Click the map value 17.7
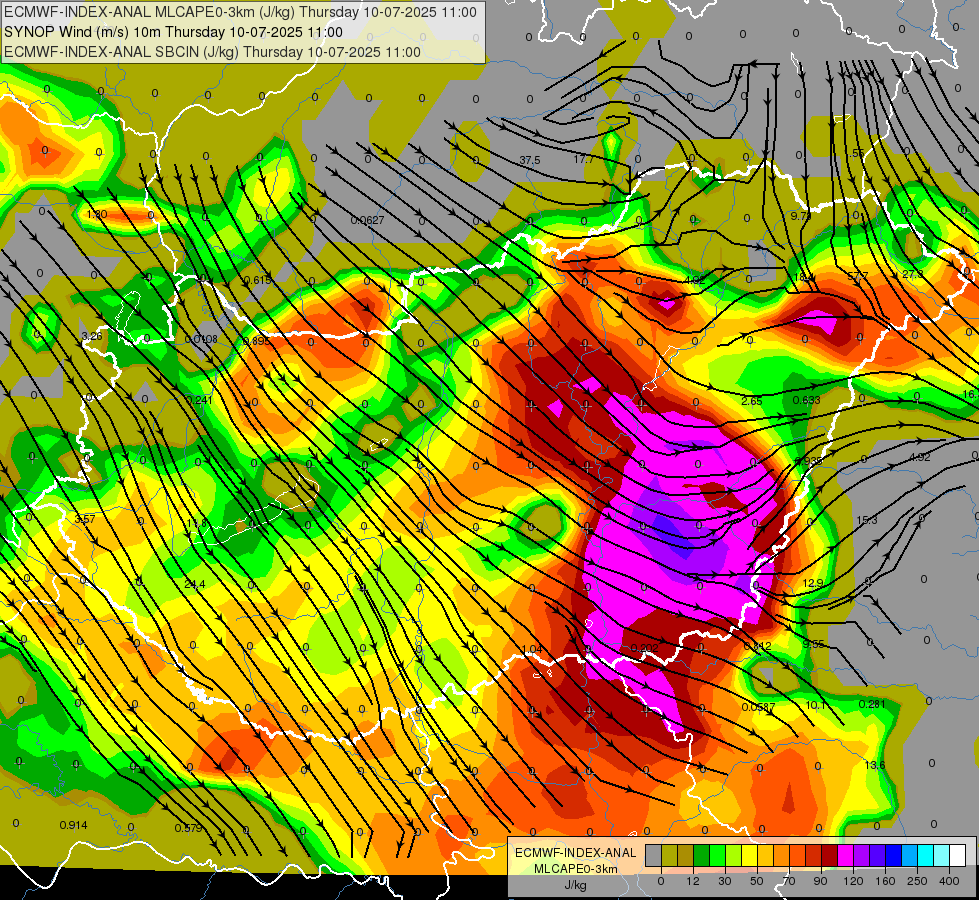Viewport: 979px width, 900px height. pos(583,159)
